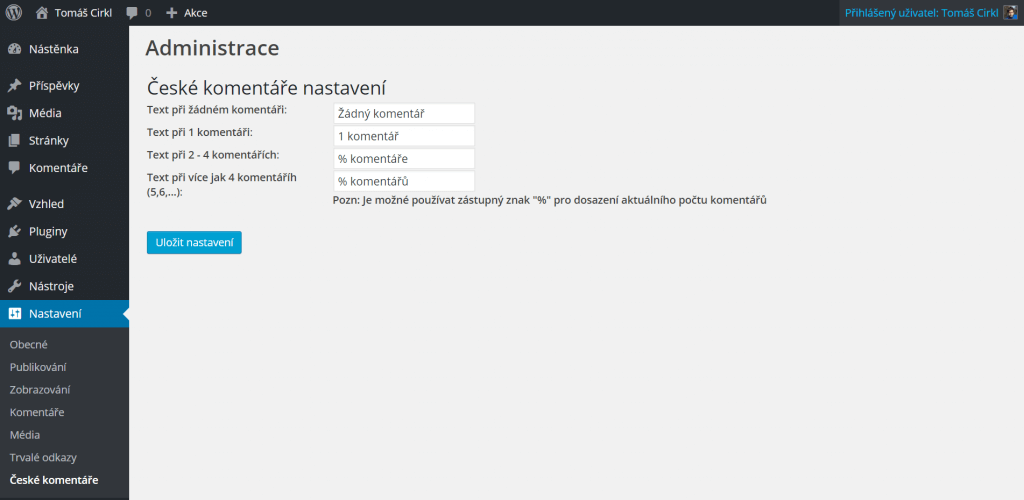Open Nástroje menu item
Image resolution: width=1024 pixels, height=500 pixels.
(x=64, y=286)
